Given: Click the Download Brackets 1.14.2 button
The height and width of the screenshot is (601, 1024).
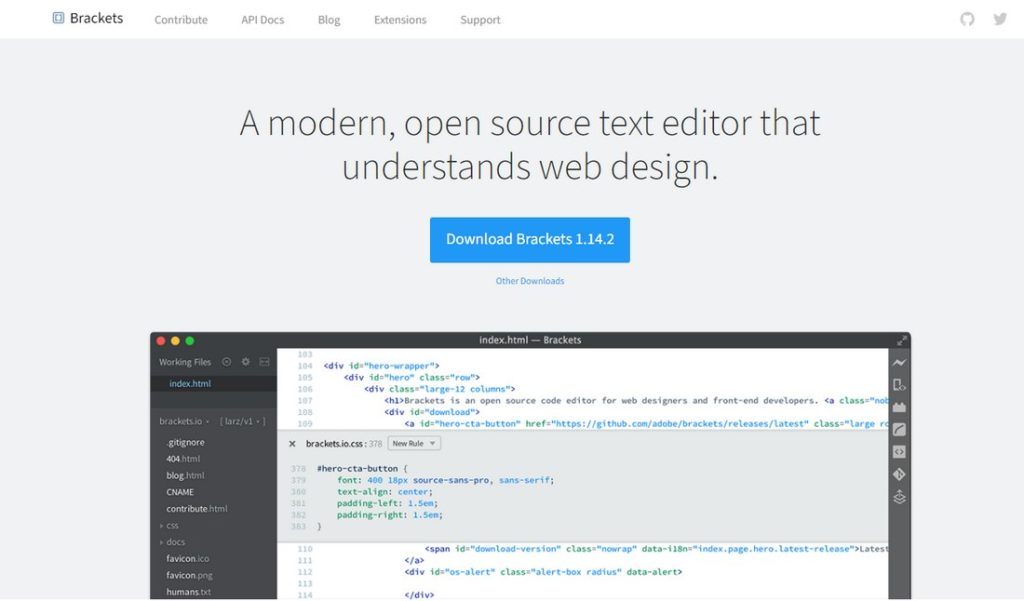Looking at the screenshot, I should (529, 240).
